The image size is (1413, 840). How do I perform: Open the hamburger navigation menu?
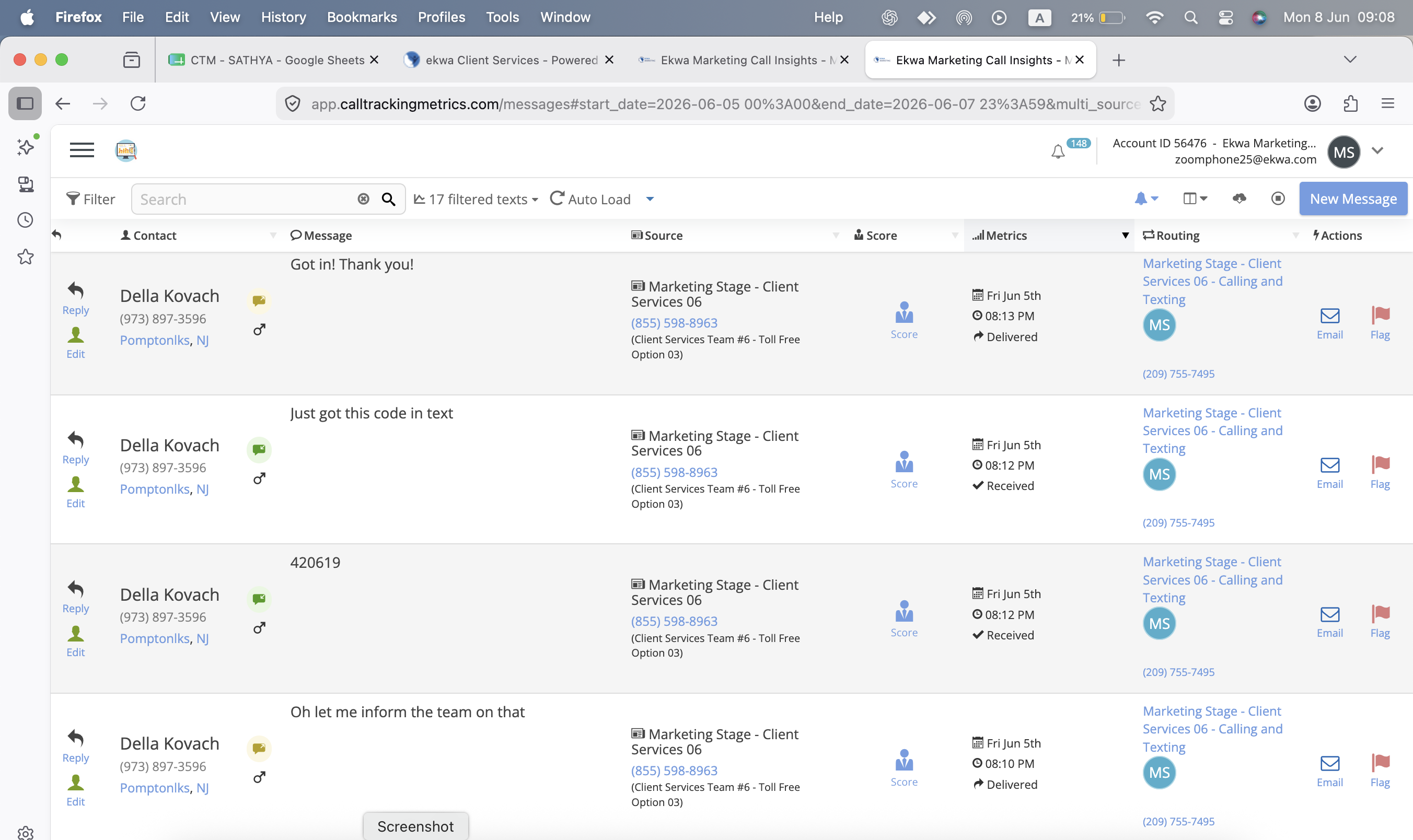82,150
